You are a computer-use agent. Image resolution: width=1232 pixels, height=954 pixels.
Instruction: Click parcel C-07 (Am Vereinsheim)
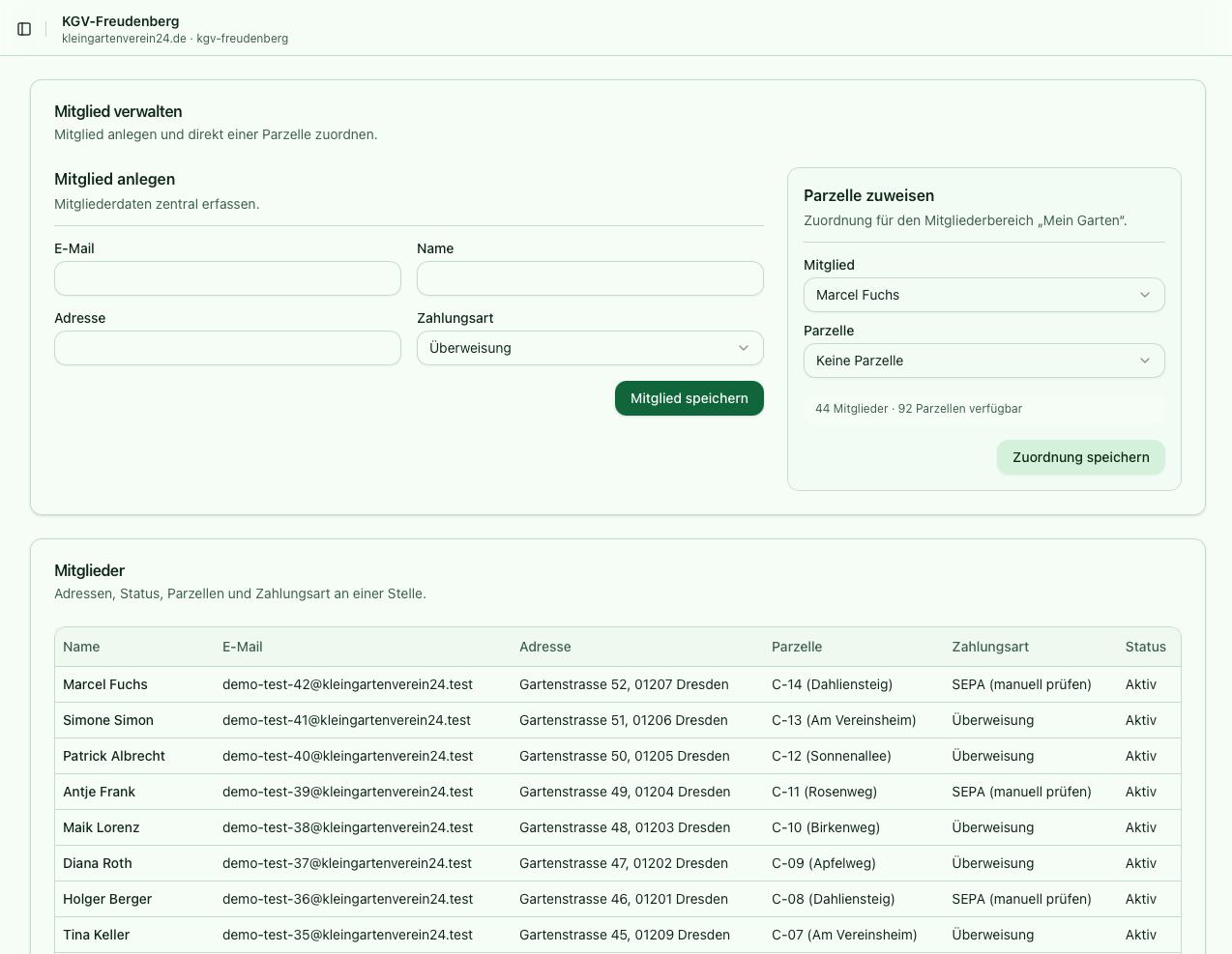click(x=844, y=935)
